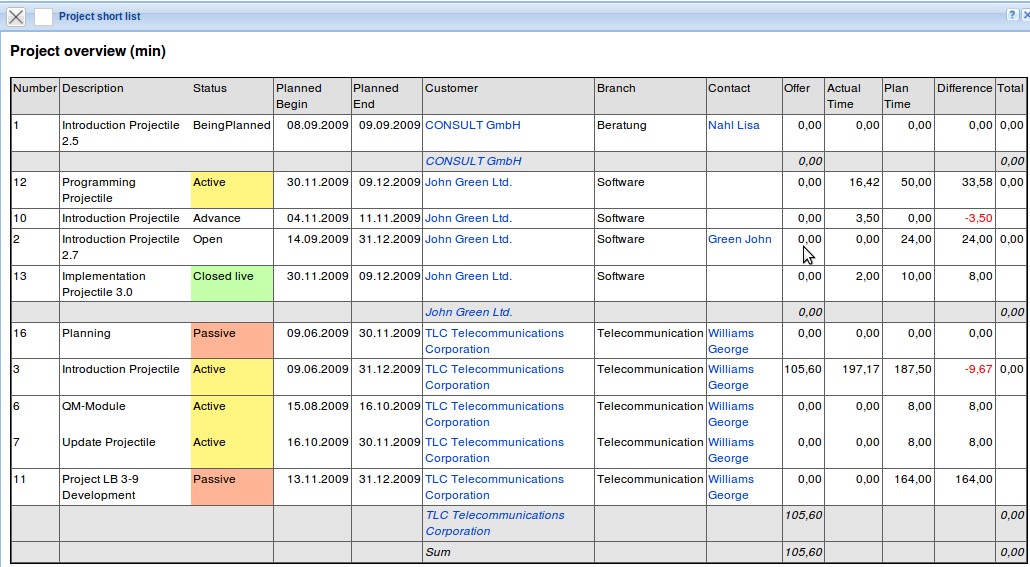
Task: Select the red -9,67 difference value
Action: pyautogui.click(x=978, y=370)
